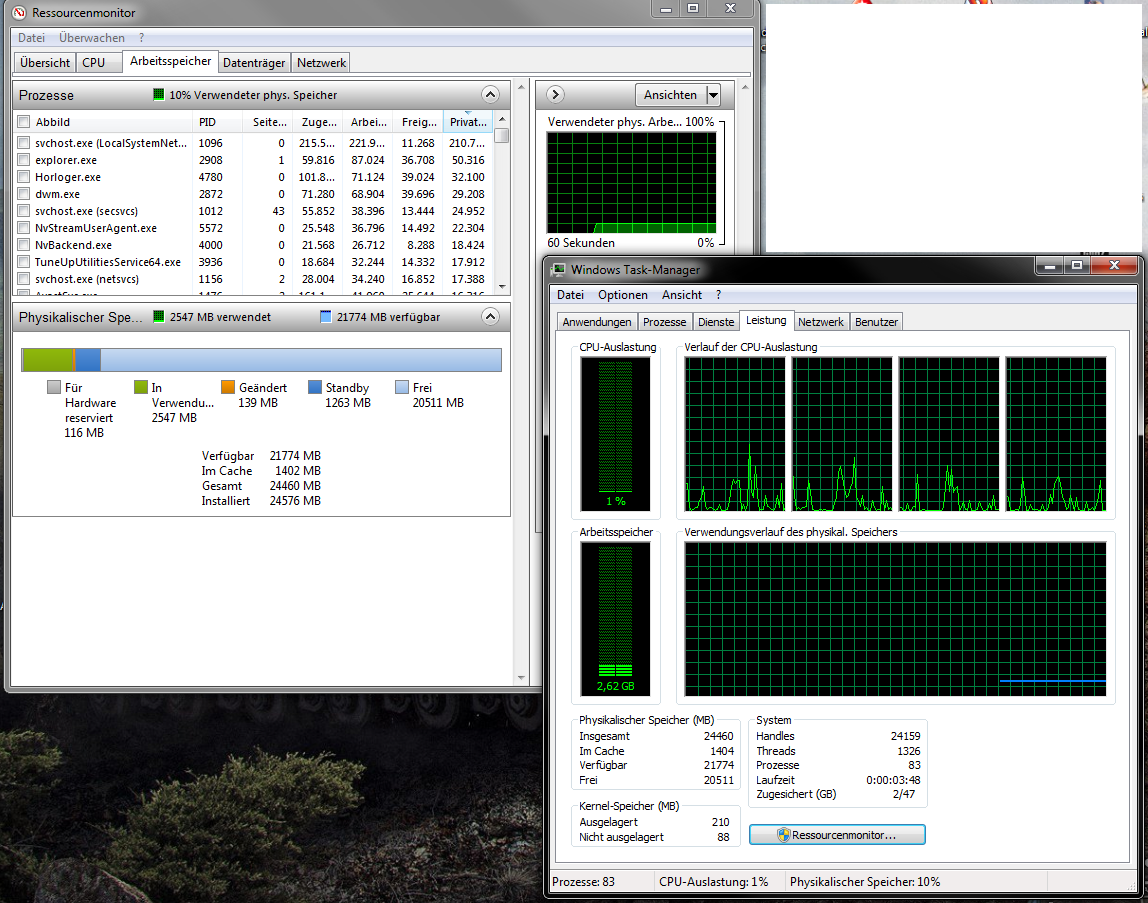Collapse the Prozesse section
Image resolution: width=1148 pixels, height=903 pixels.
click(x=491, y=94)
